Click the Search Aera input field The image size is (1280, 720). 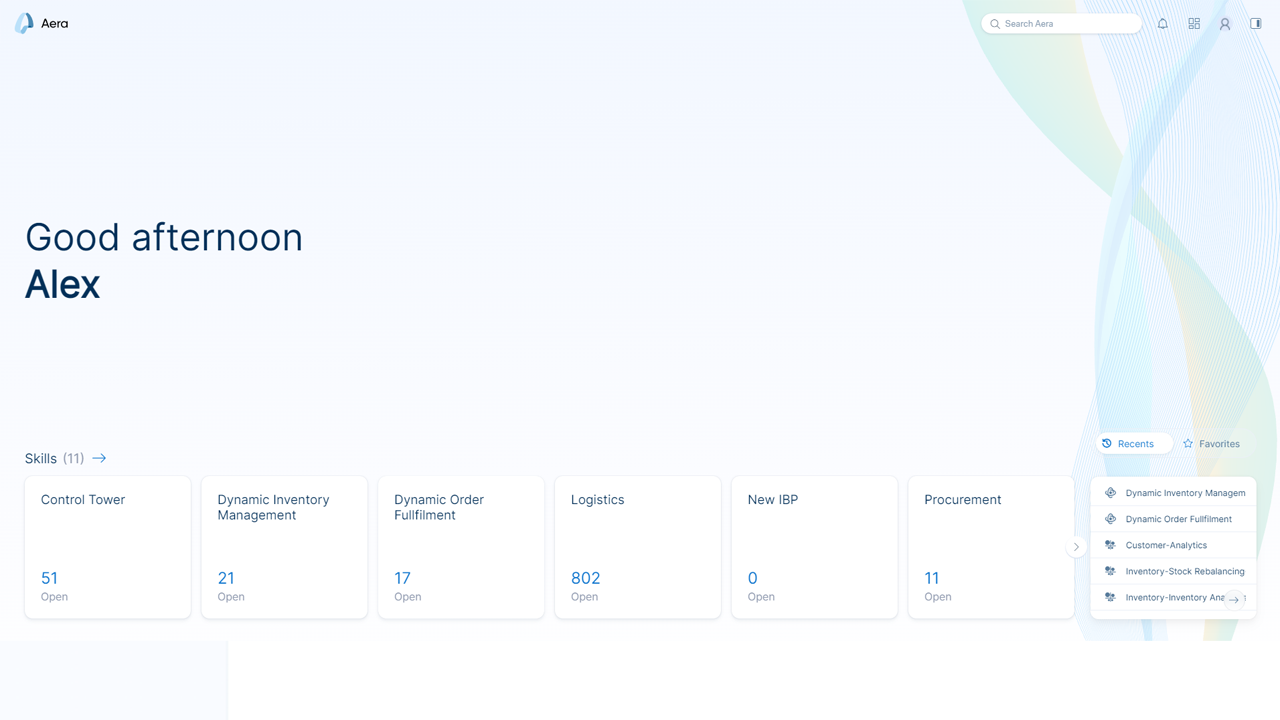point(1061,23)
